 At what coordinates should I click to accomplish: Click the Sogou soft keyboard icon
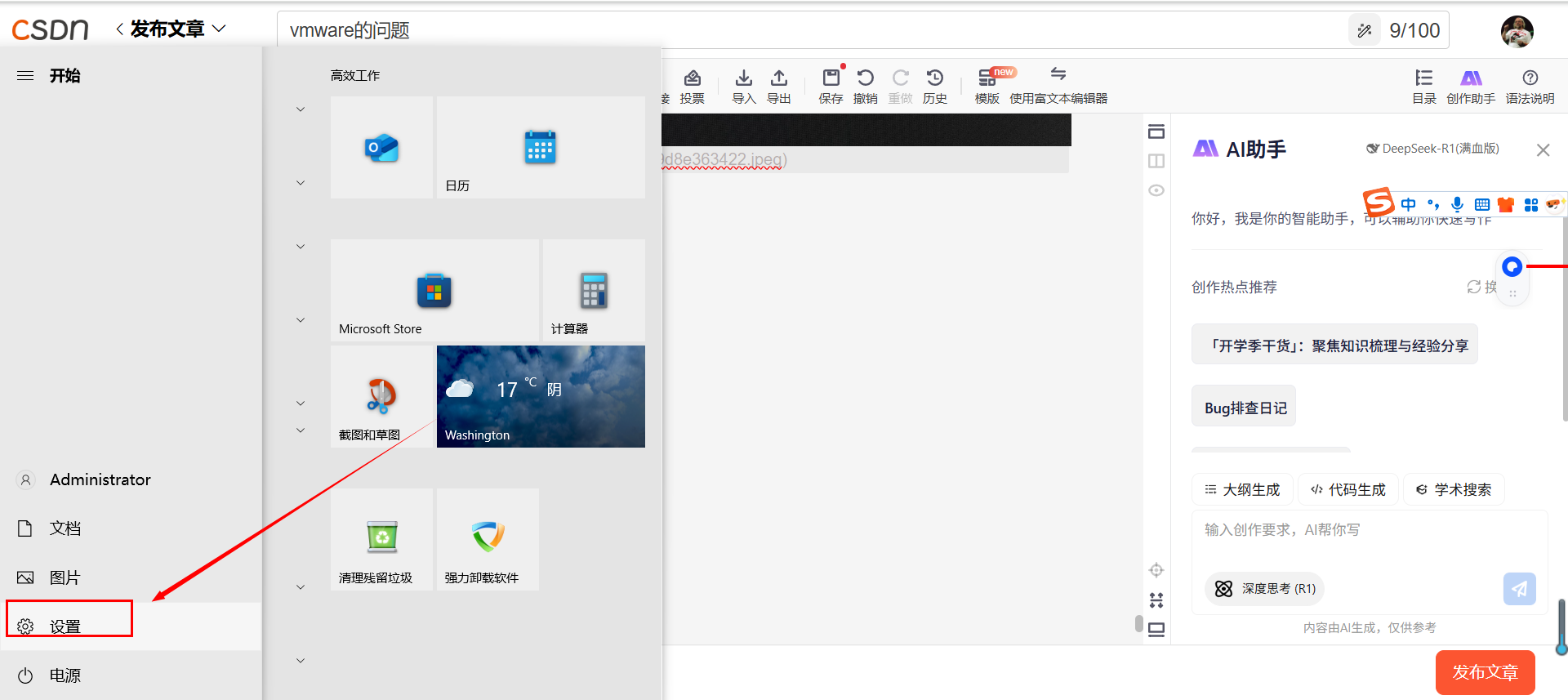(x=1481, y=204)
